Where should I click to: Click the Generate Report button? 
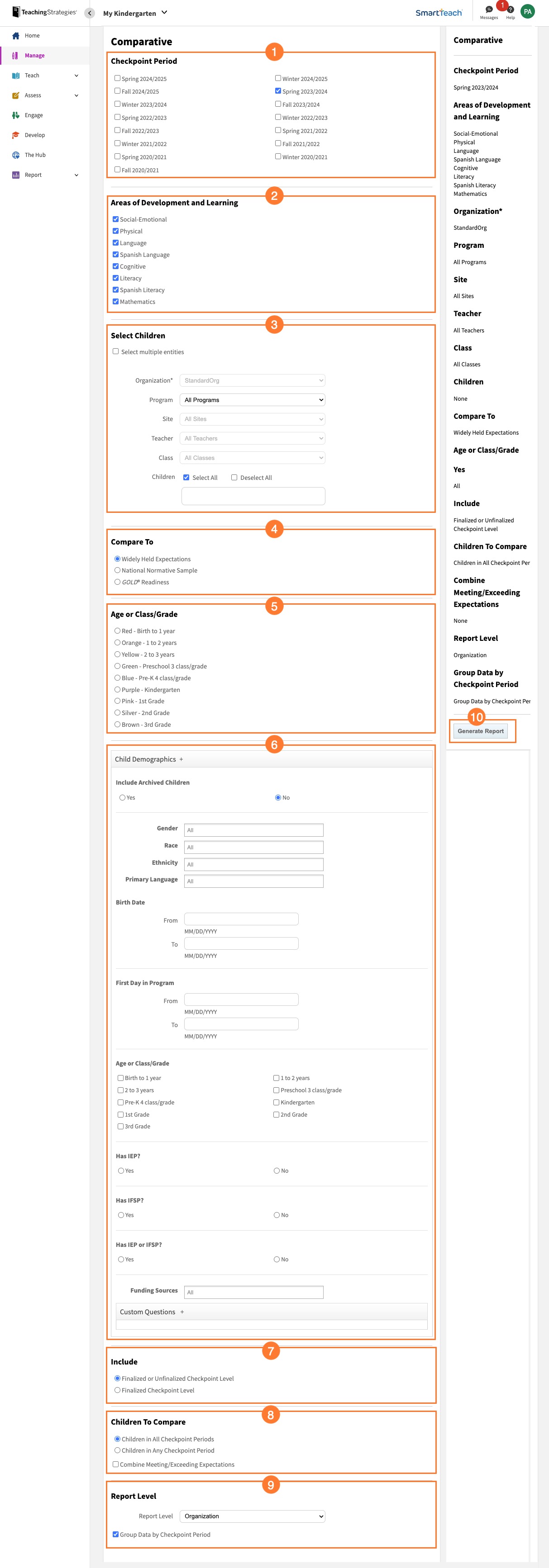pos(480,731)
